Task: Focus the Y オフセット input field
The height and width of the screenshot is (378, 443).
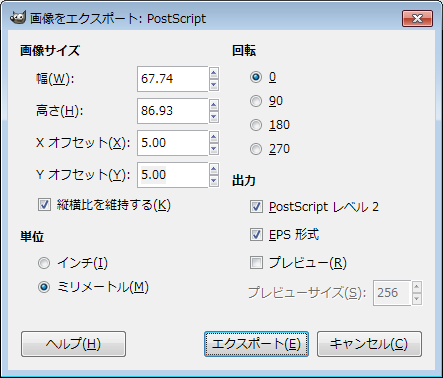Action: coord(173,175)
